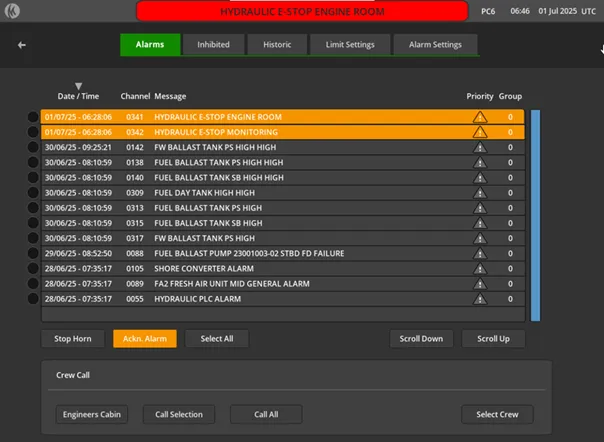Click the logo icon in the top-left corner
This screenshot has width=604, height=442.
point(12,11)
